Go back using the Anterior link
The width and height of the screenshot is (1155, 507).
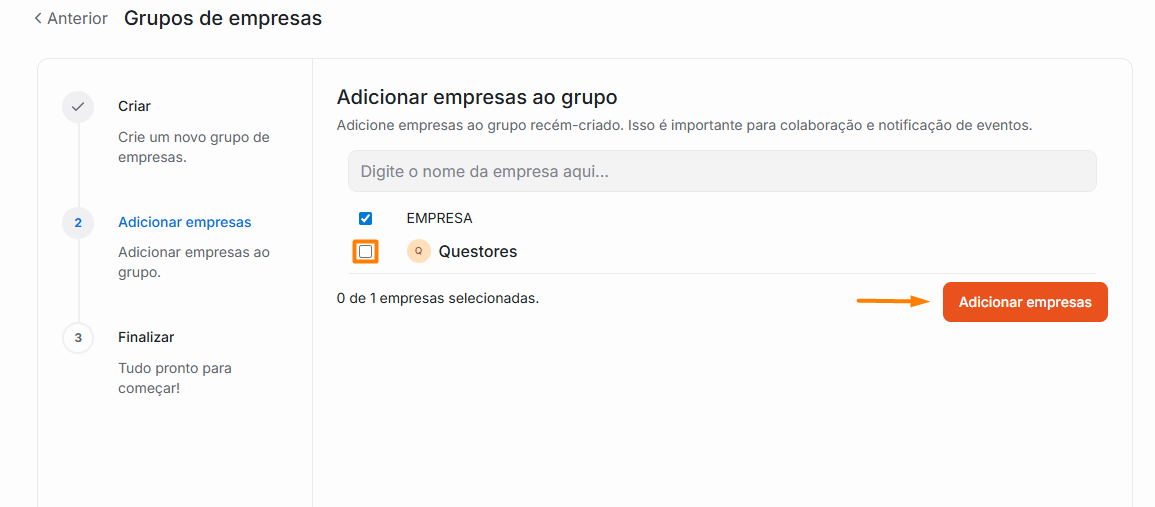tap(77, 19)
